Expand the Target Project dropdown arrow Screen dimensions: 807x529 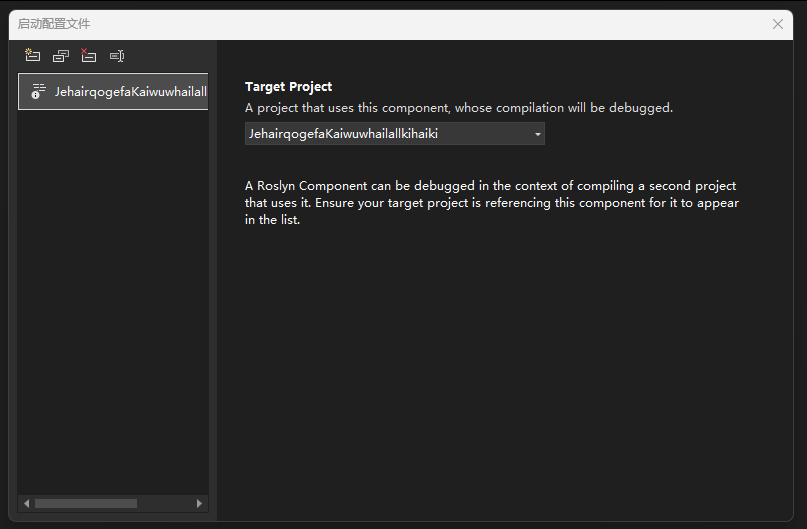point(537,134)
